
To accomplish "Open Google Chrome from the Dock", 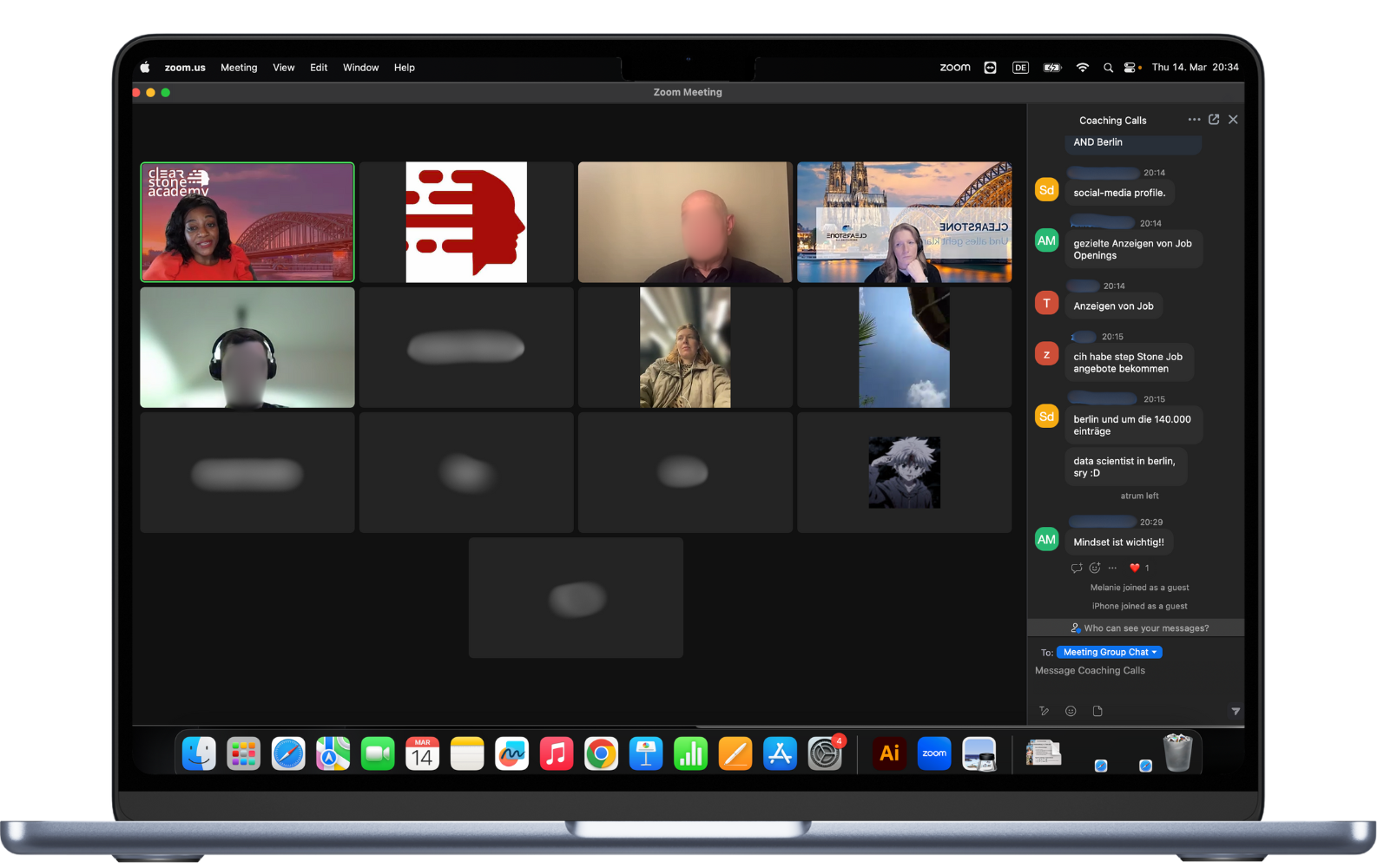I will (x=602, y=753).
